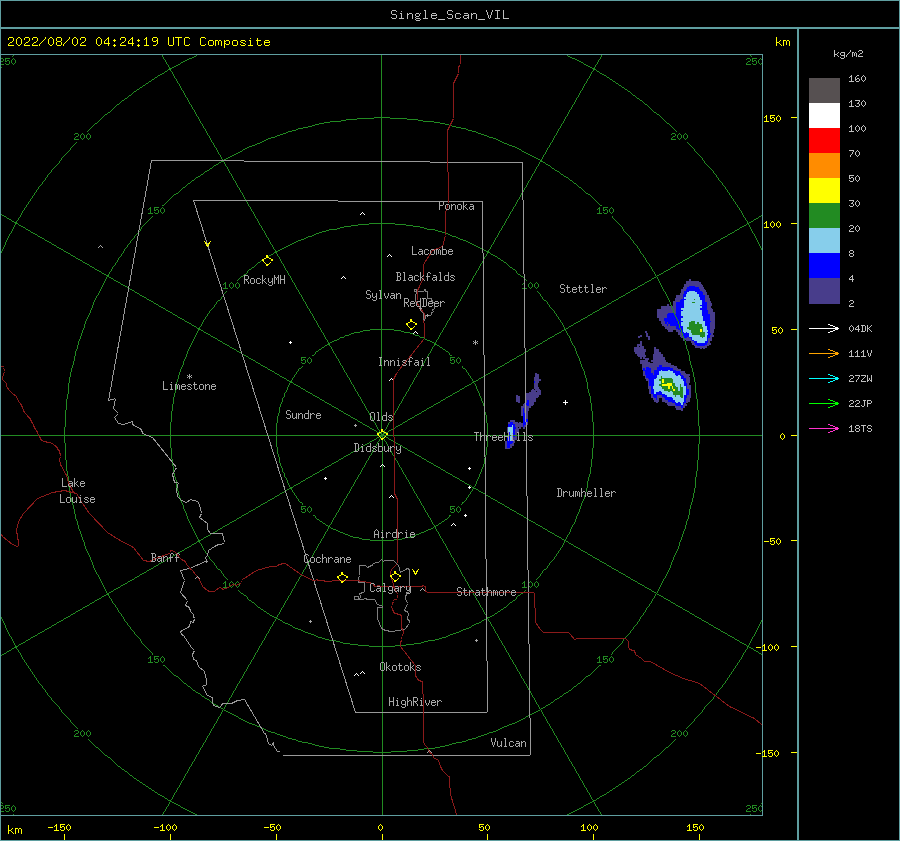900x841 pixels.
Task: Click the yellow diamond marker above Calgary
Action: click(x=395, y=576)
